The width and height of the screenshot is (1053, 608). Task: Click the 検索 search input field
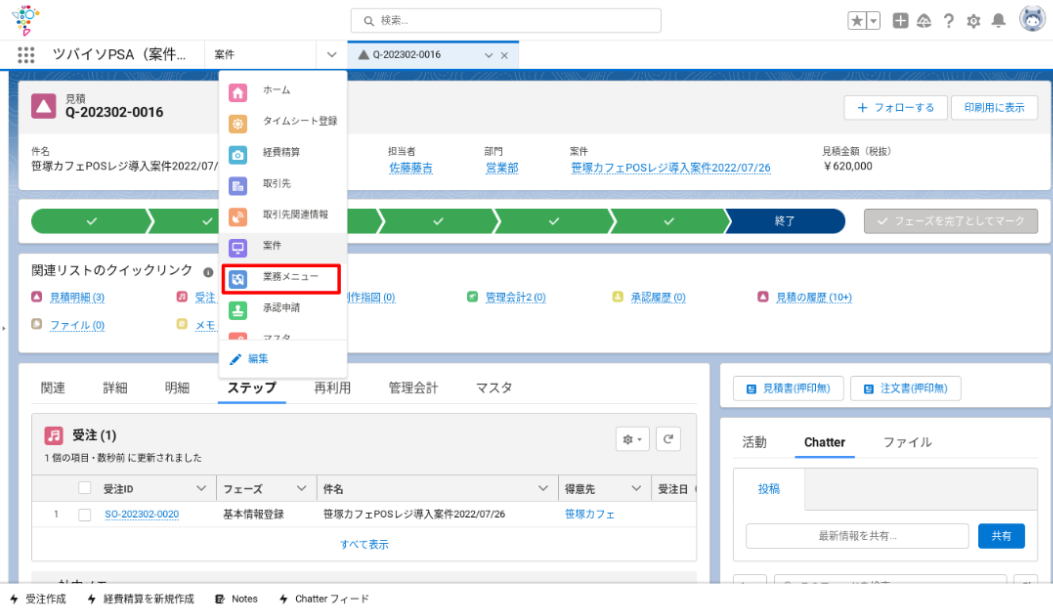click(505, 20)
